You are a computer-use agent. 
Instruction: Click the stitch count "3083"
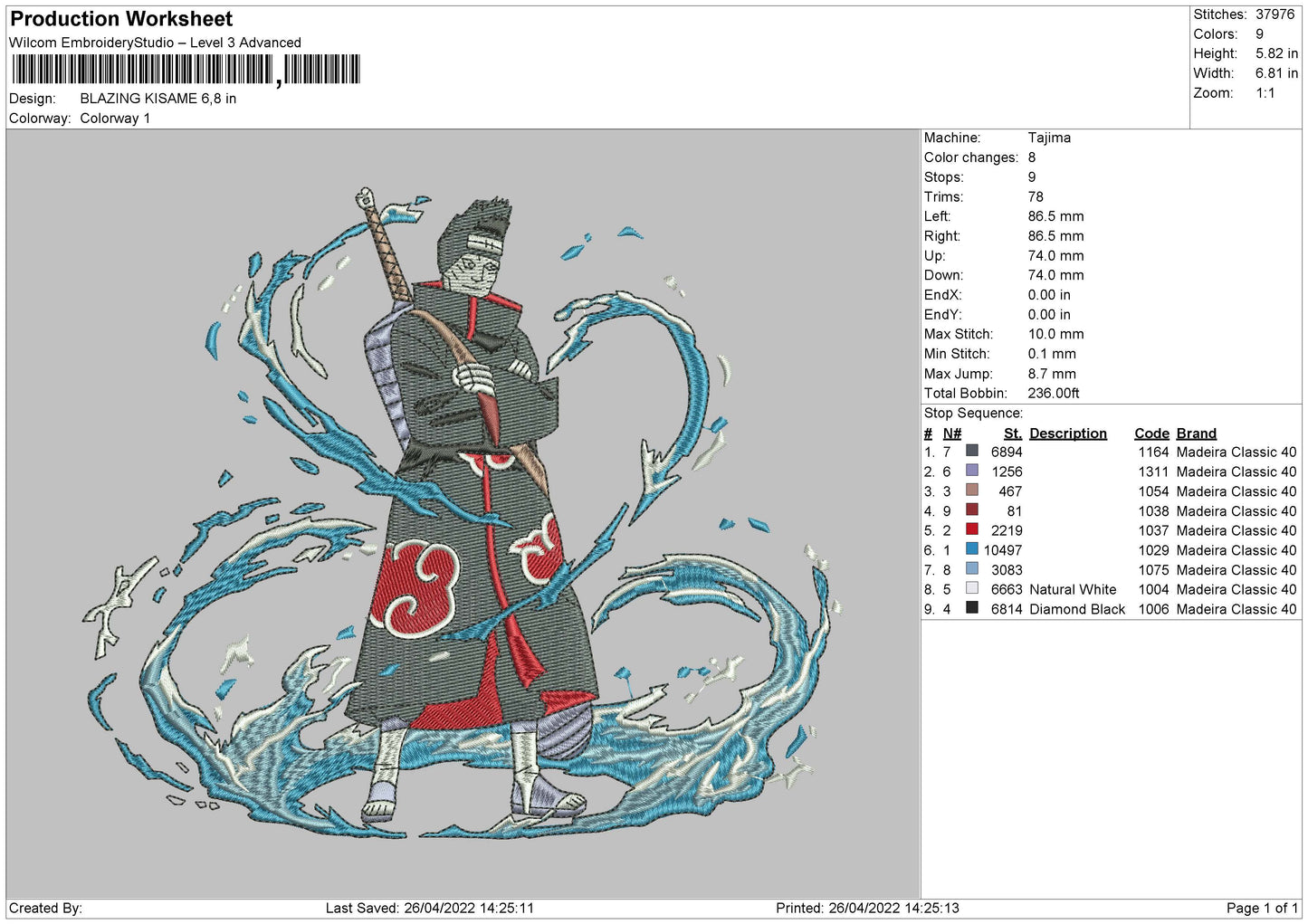(x=1007, y=570)
